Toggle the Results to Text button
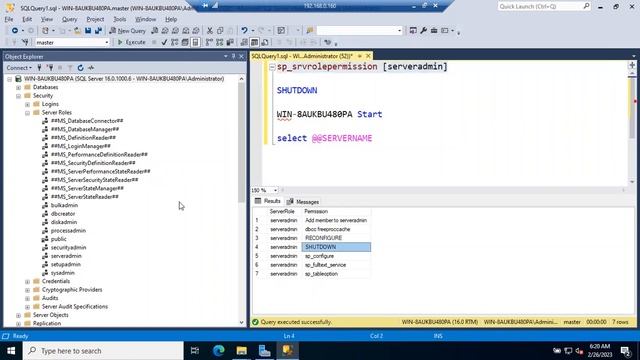 244,42
